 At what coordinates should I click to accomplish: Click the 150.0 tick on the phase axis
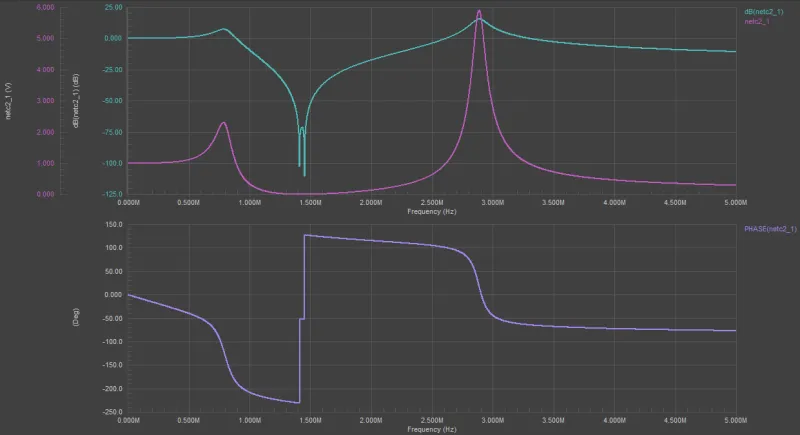[113, 224]
